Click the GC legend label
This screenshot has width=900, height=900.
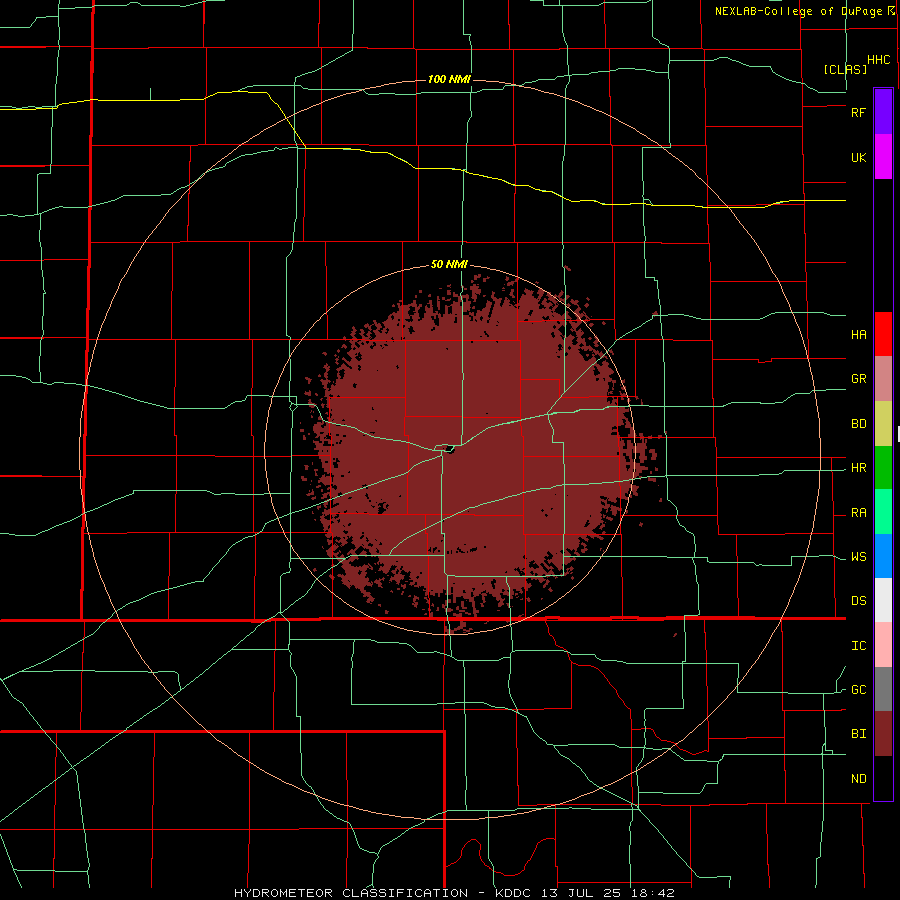(x=858, y=690)
